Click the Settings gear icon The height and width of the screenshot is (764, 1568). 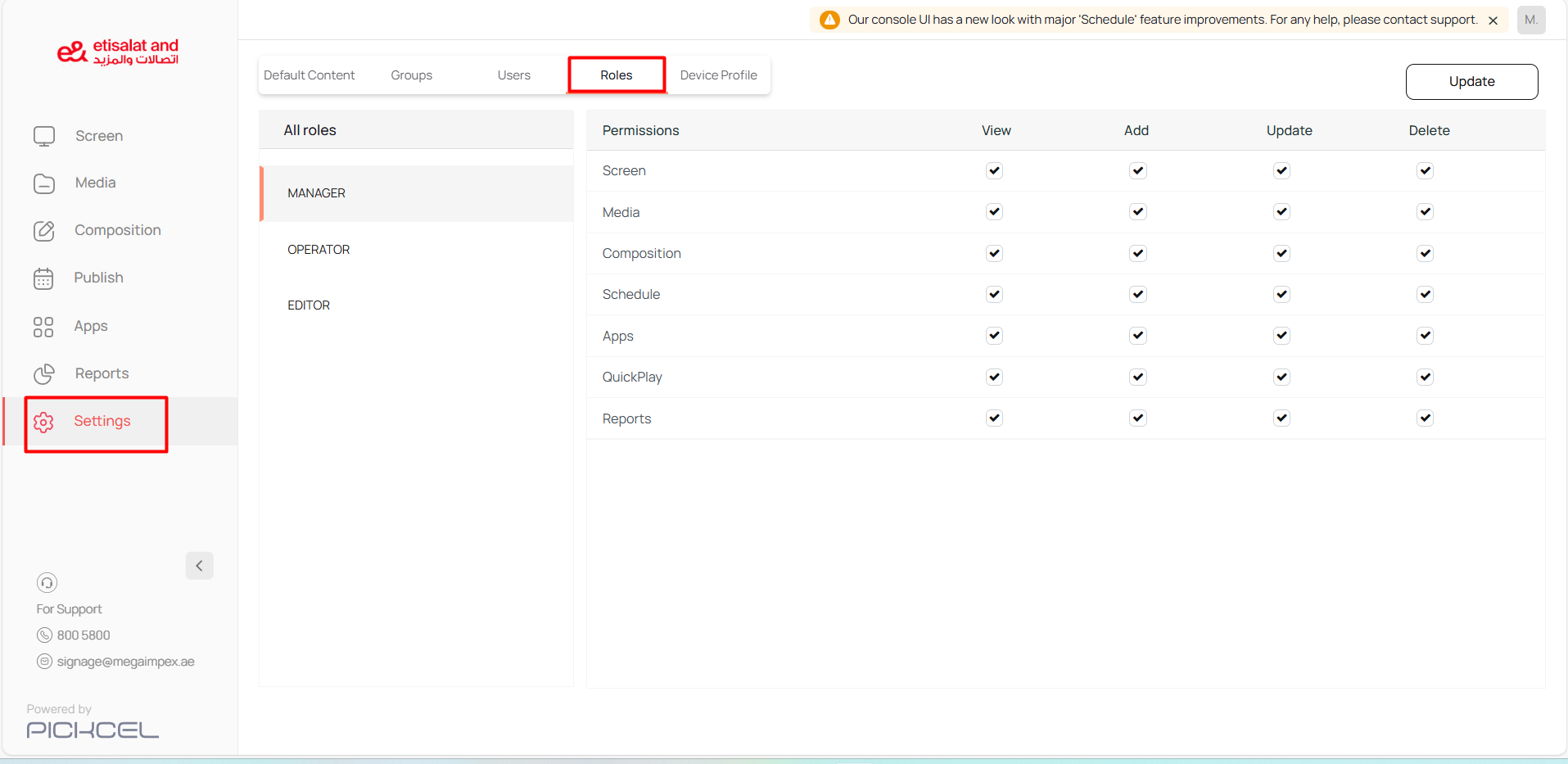click(x=44, y=422)
